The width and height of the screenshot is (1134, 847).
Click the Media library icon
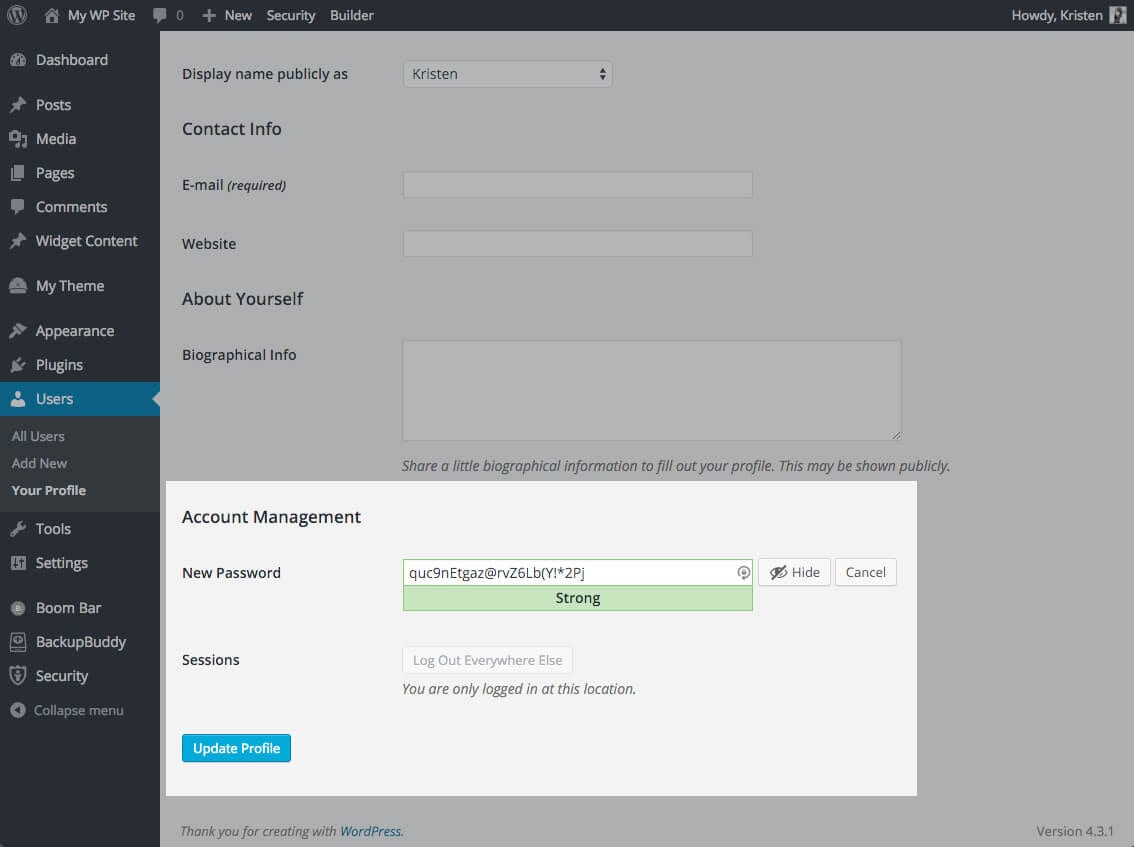pyautogui.click(x=18, y=139)
